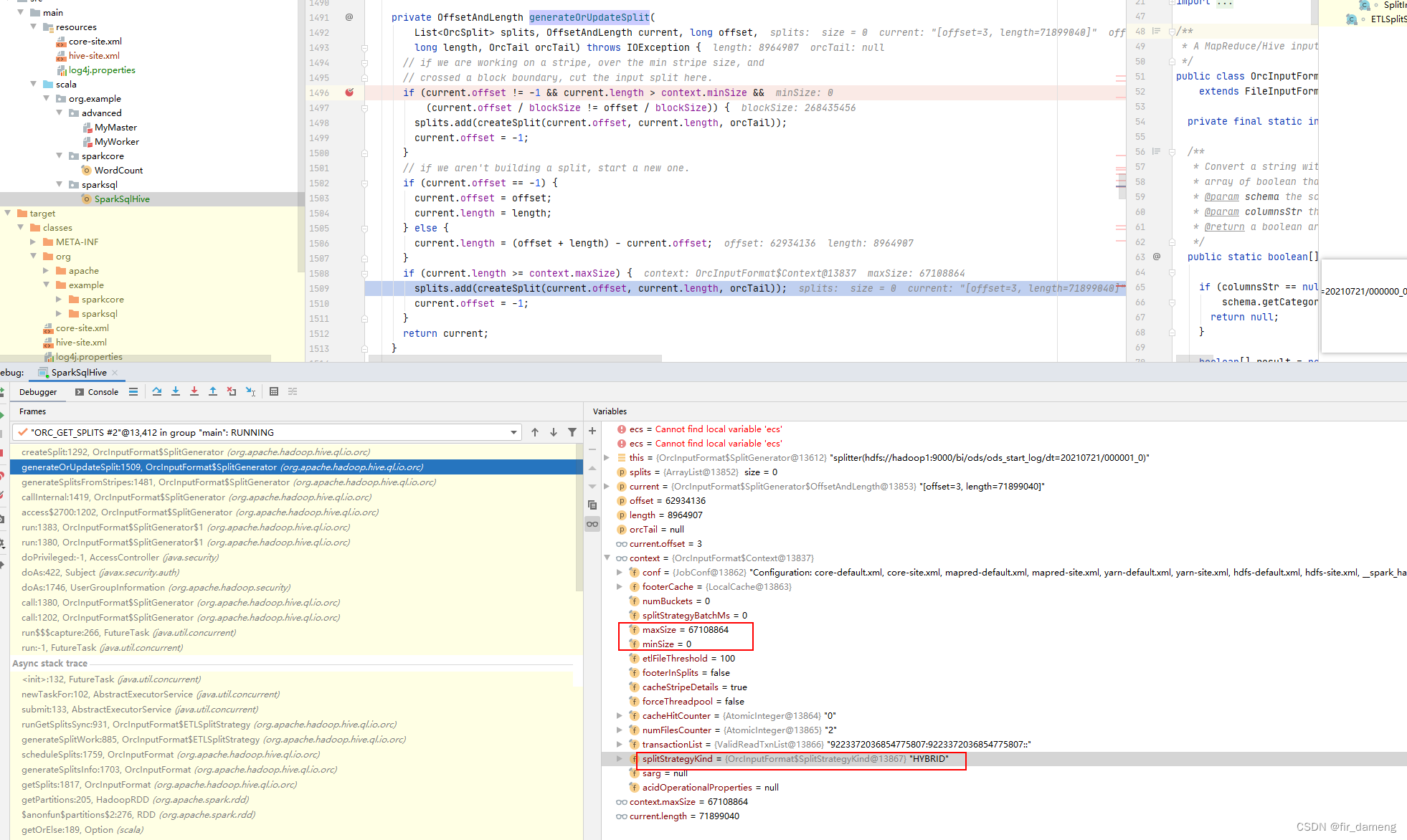Screen dimensions: 1407x840
Task: Expand the 'this' variable node
Action: [x=607, y=457]
